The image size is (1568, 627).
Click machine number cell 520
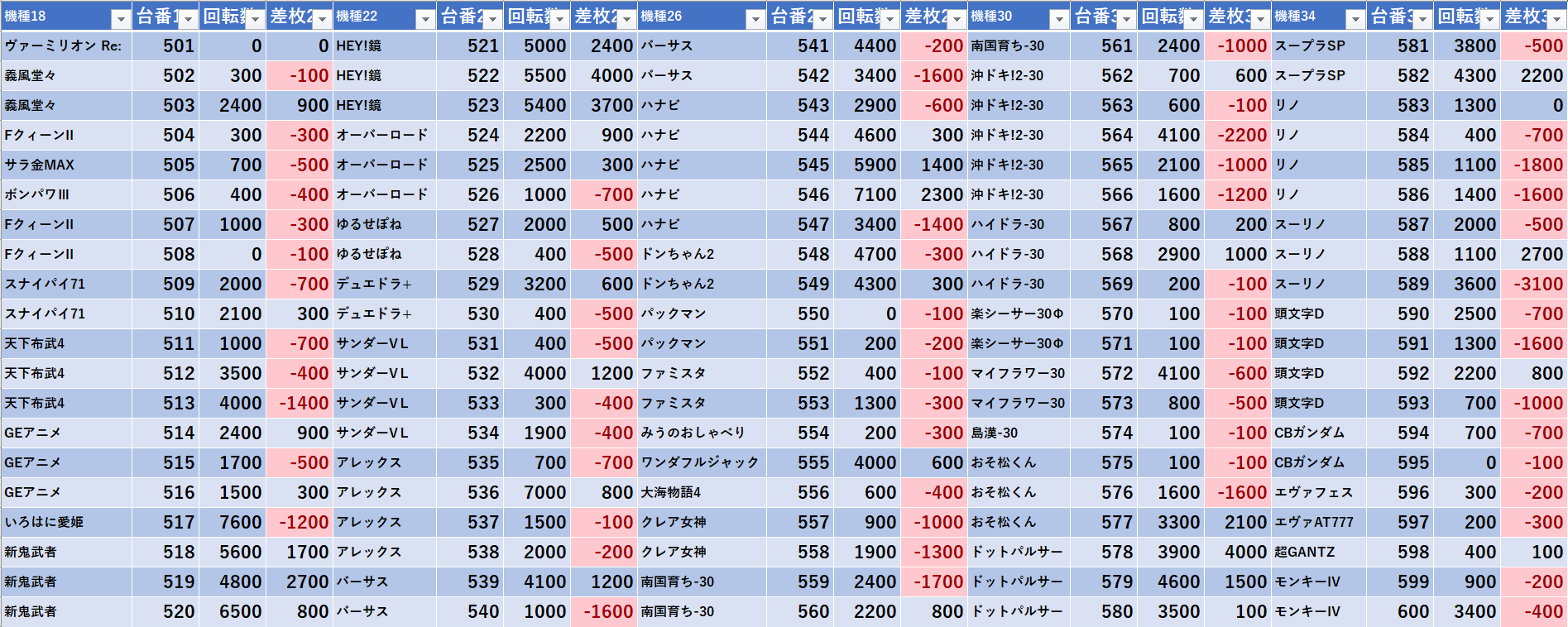[165, 612]
